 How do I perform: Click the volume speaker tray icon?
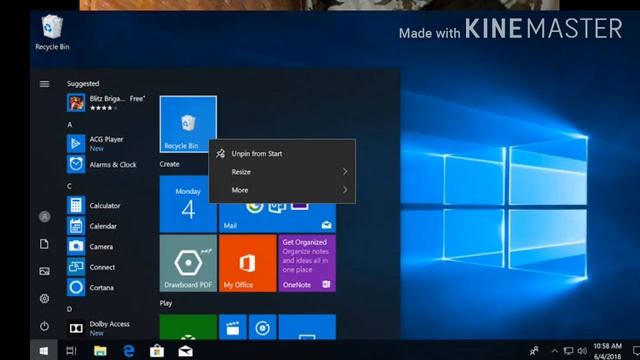click(x=582, y=351)
